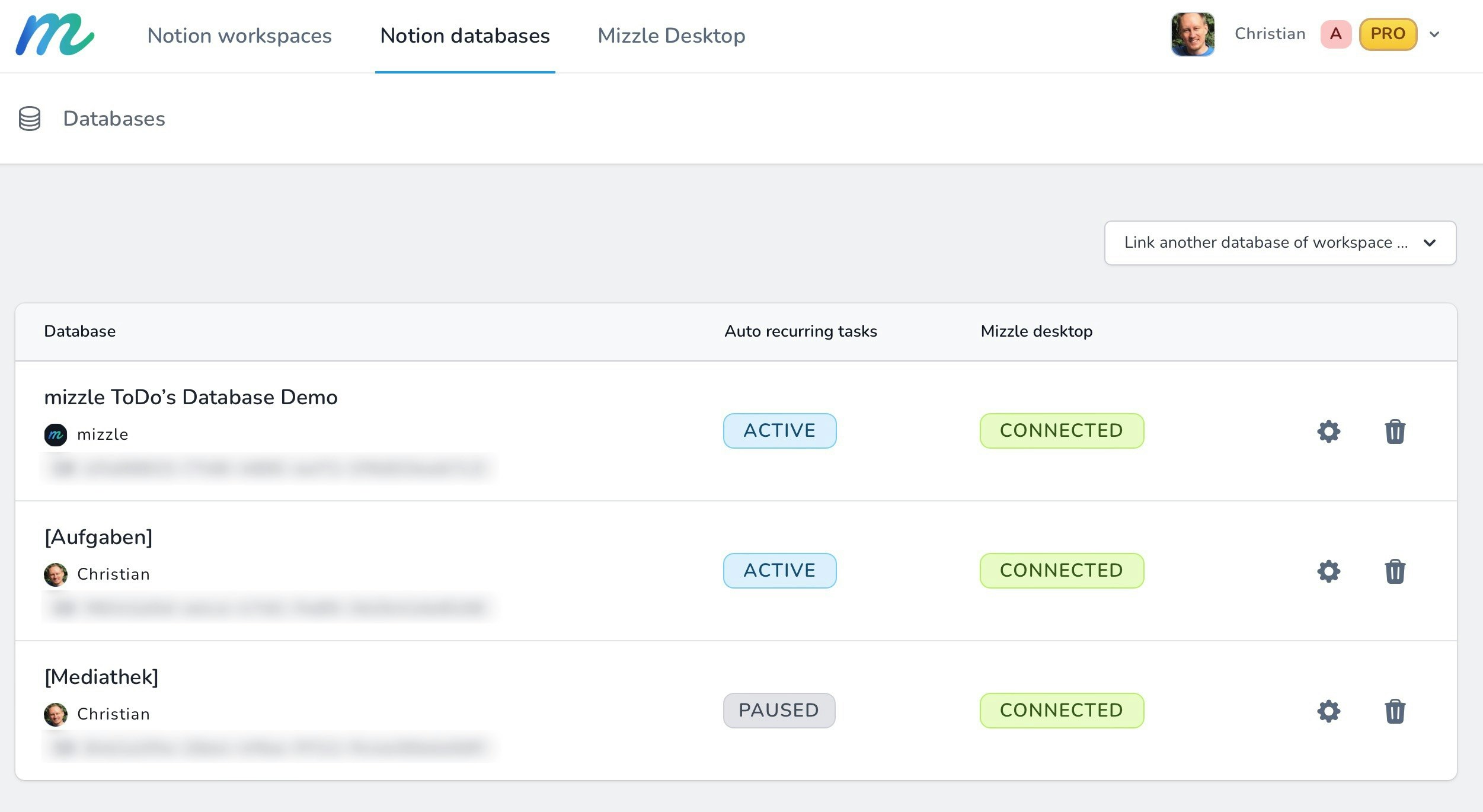The height and width of the screenshot is (812, 1483).
Task: Click the mizzle workspace avatar icon
Action: tap(56, 434)
